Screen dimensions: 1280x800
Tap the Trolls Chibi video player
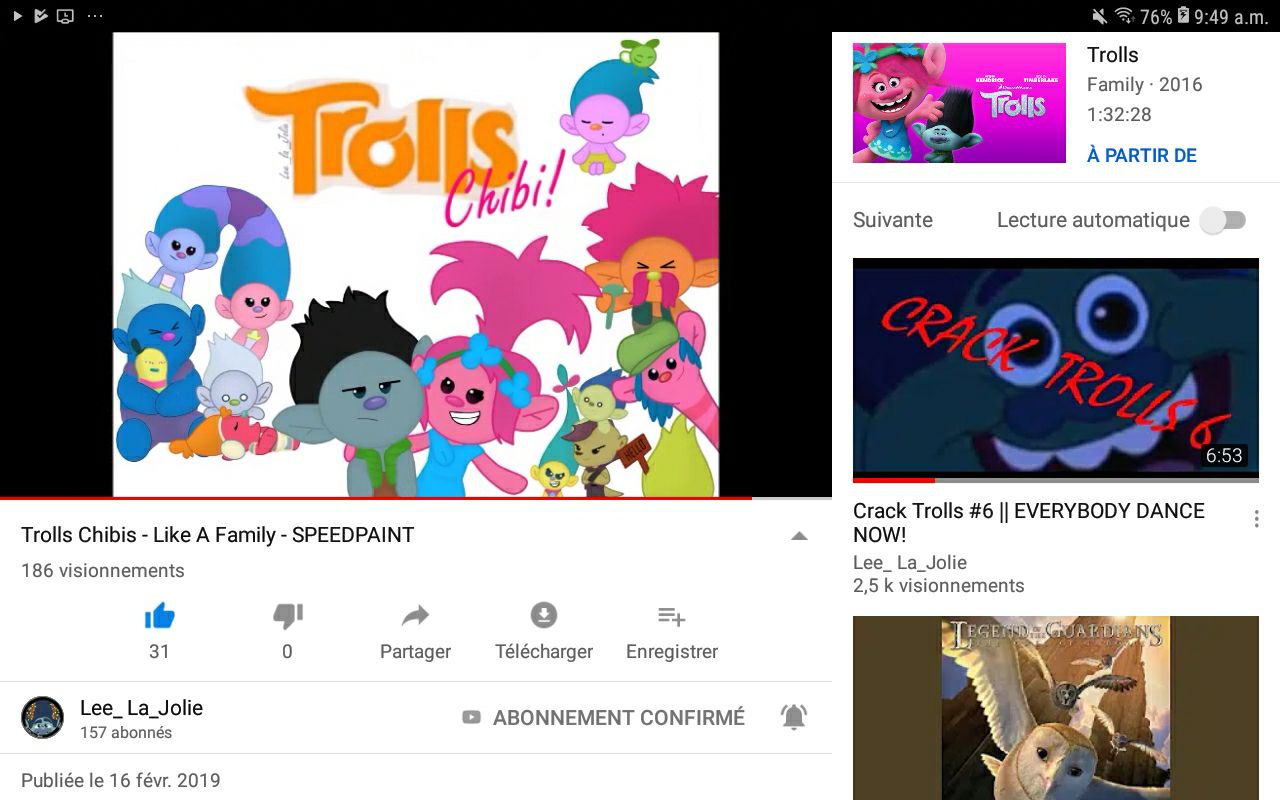click(x=416, y=264)
